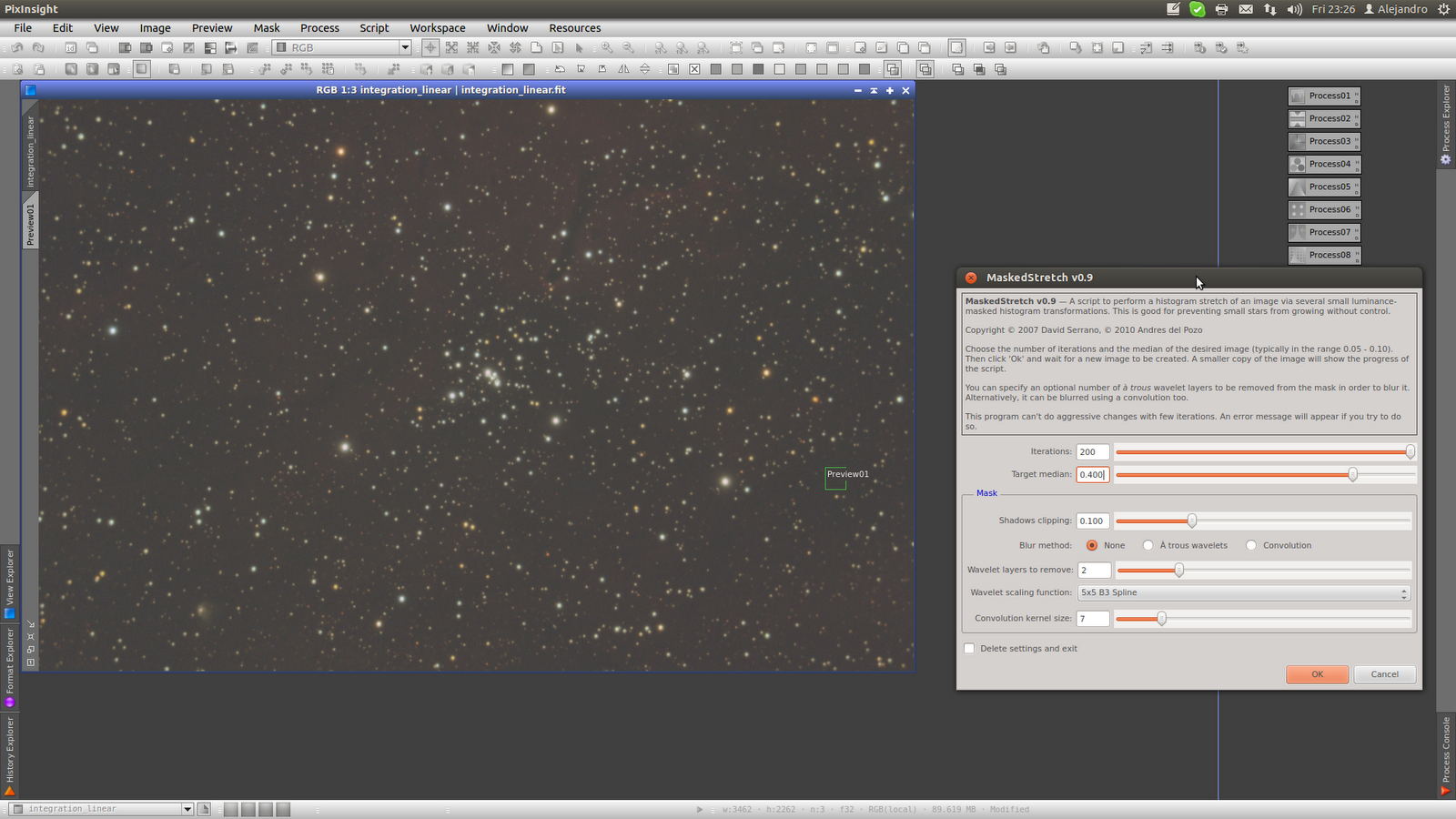Image resolution: width=1456 pixels, height=819 pixels.
Task: Click the Process03 icon on workspace
Action: [x=1324, y=141]
